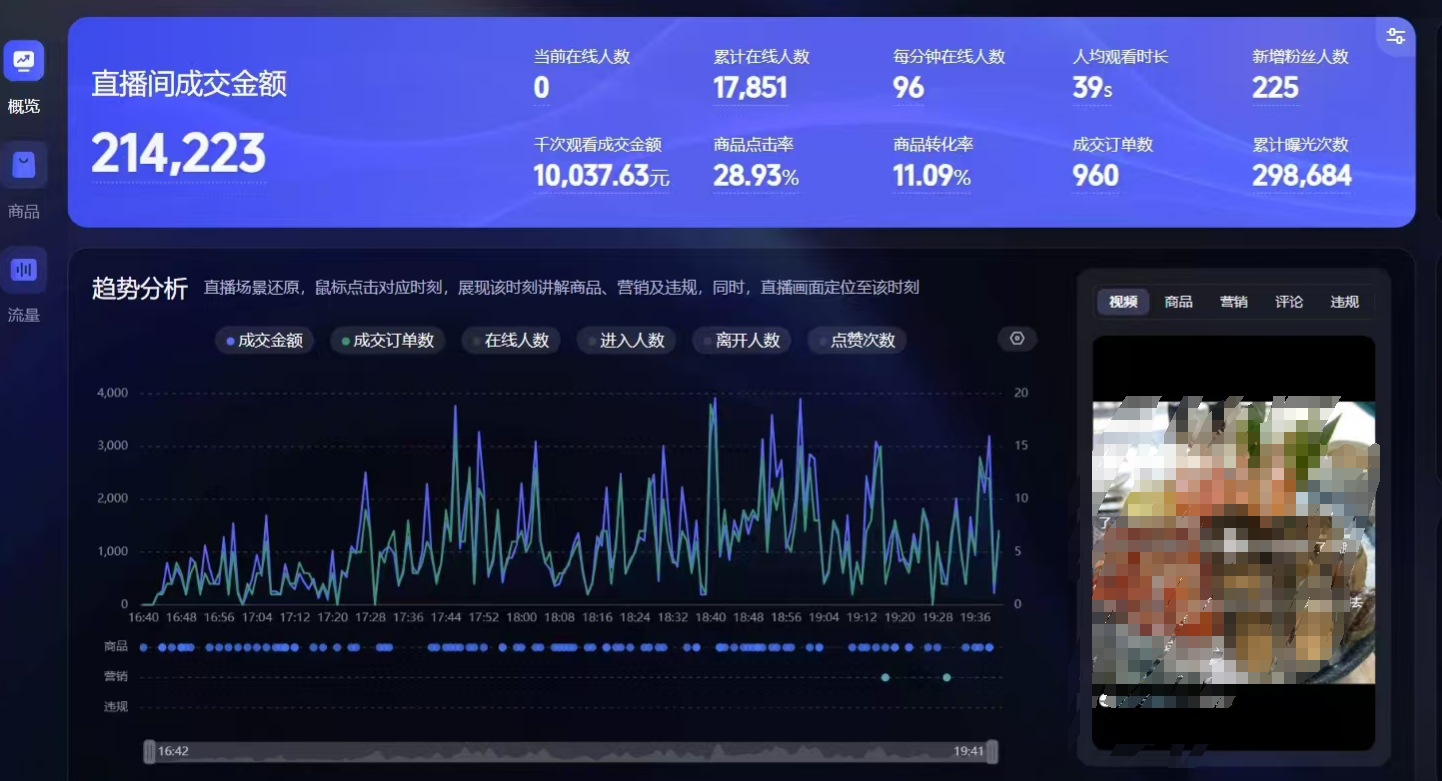The height and width of the screenshot is (781, 1442).
Task: Enable the 进入人数 legend series
Action: tap(627, 341)
